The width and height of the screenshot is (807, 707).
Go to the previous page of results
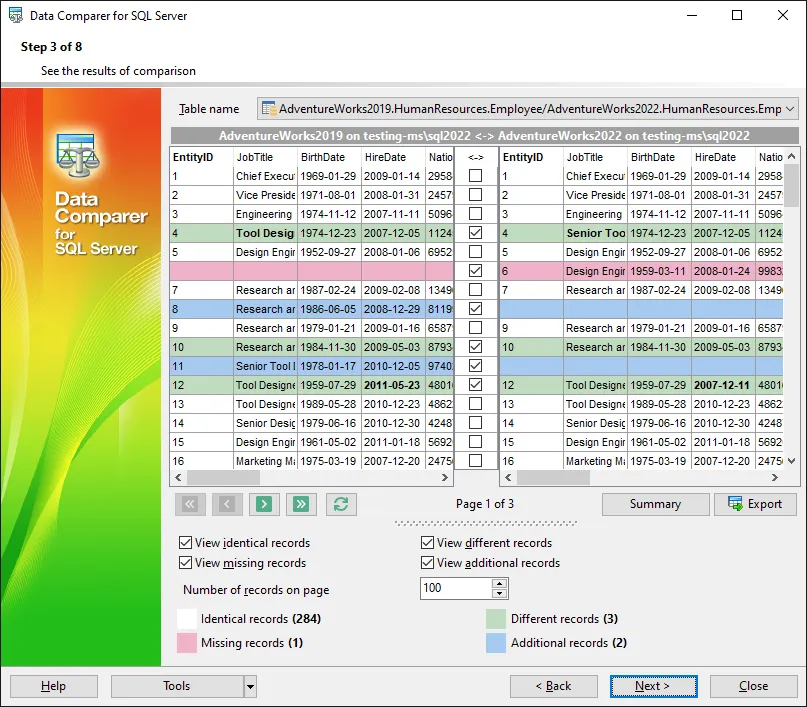coord(226,504)
